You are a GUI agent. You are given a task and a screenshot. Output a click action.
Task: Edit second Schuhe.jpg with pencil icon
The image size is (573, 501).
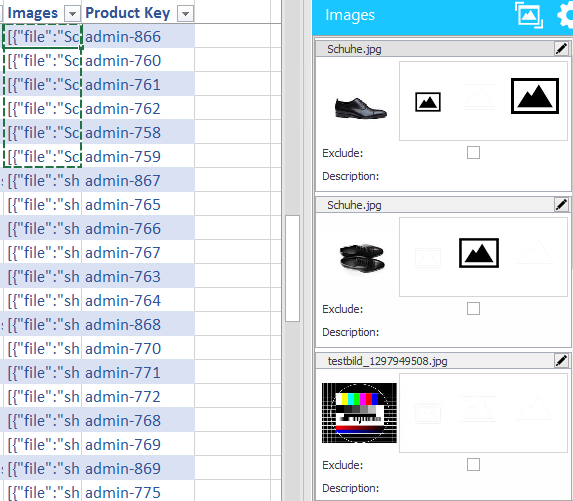click(x=562, y=205)
